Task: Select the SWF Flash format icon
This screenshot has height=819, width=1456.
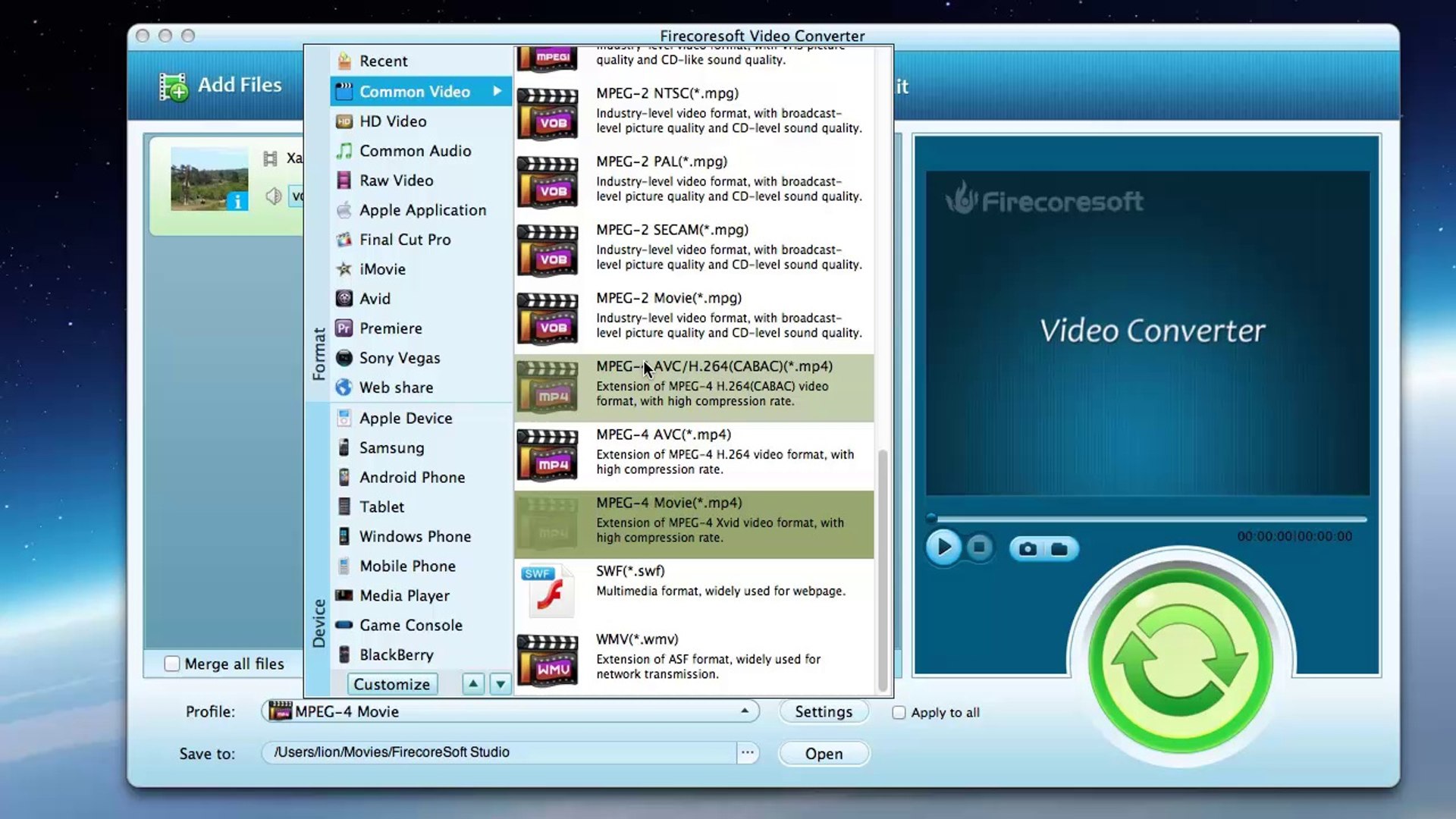Action: [x=548, y=591]
